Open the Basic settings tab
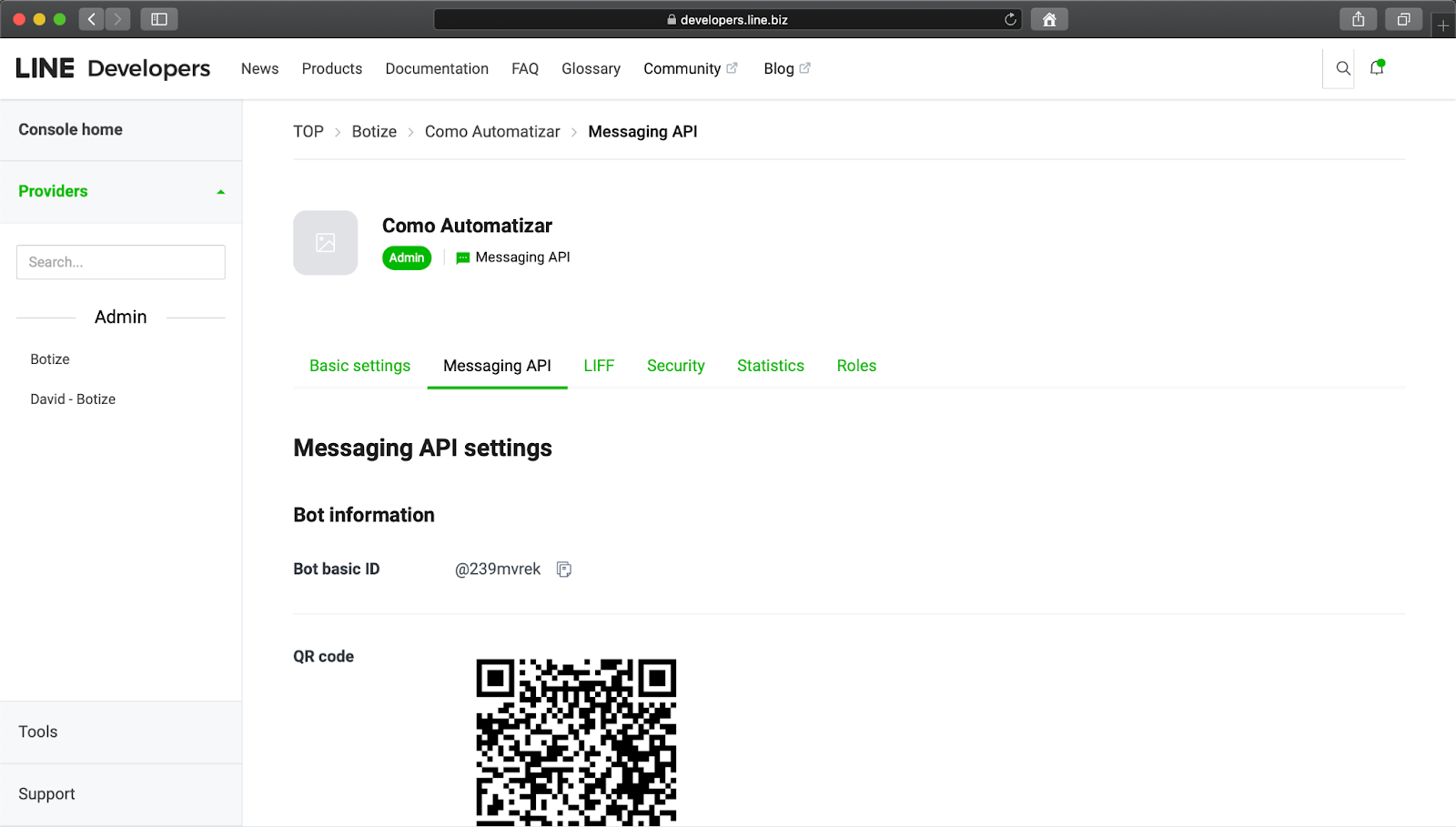Viewport: 1456px width, 827px height. coord(359,366)
